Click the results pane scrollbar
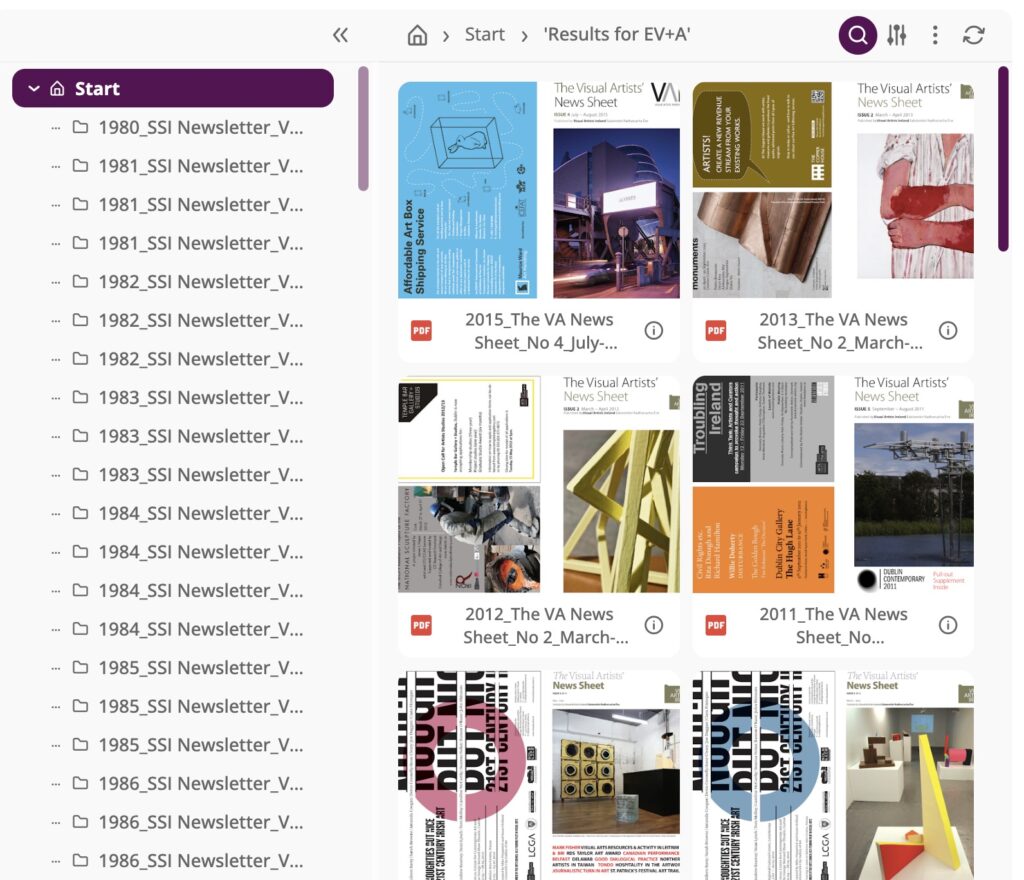1024x880 pixels. pos(1003,159)
